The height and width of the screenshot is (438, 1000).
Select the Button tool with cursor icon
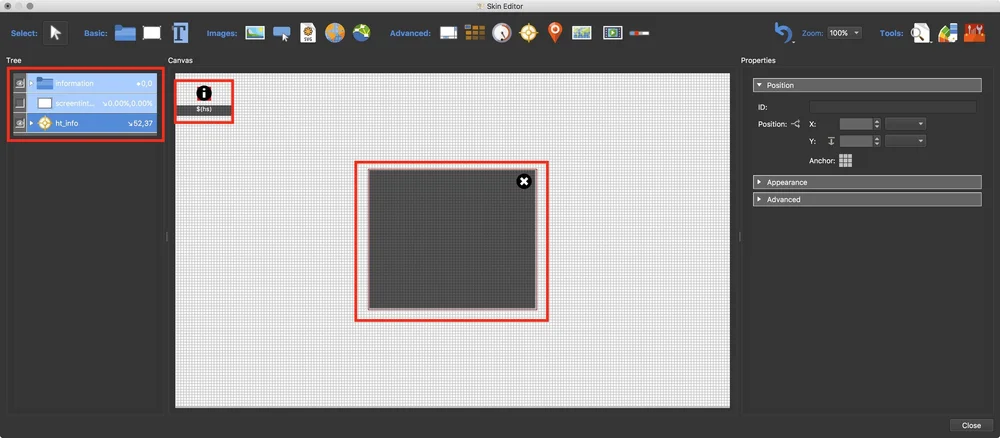282,33
